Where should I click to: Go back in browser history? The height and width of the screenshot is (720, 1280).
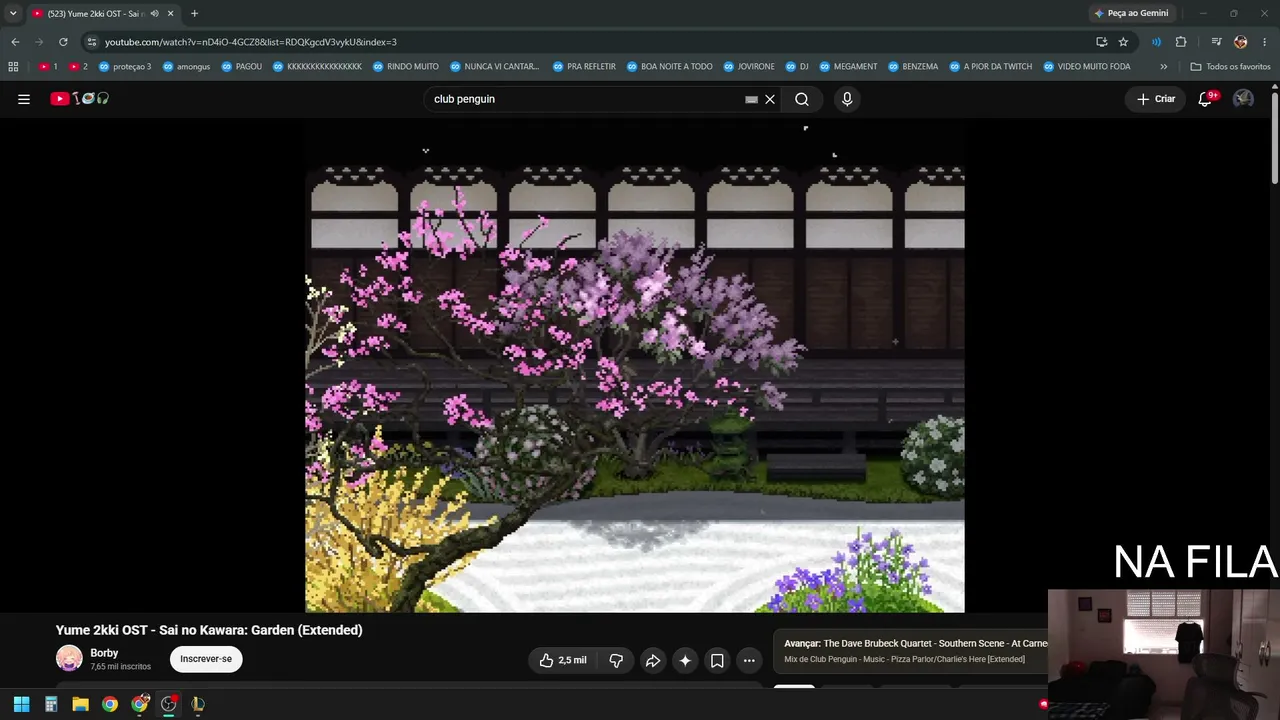[x=15, y=42]
